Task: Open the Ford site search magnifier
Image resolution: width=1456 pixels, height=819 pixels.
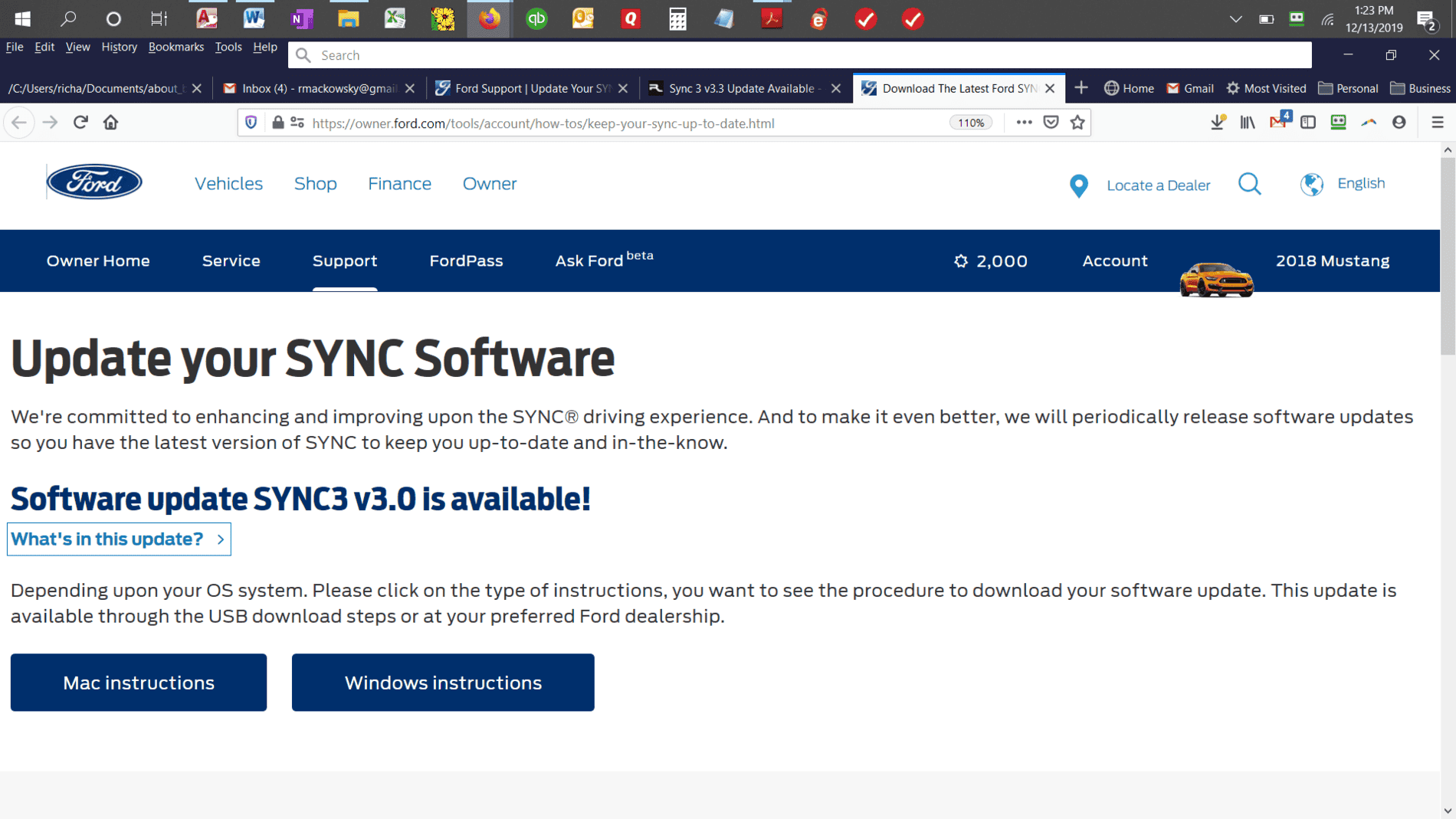Action: pyautogui.click(x=1250, y=184)
